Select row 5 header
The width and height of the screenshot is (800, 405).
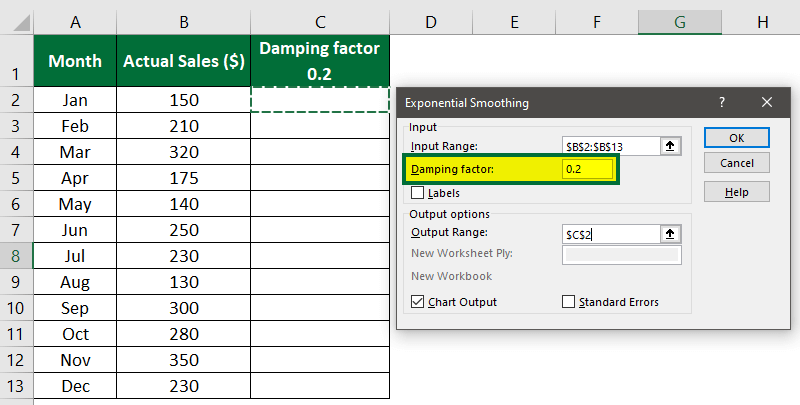click(16, 178)
